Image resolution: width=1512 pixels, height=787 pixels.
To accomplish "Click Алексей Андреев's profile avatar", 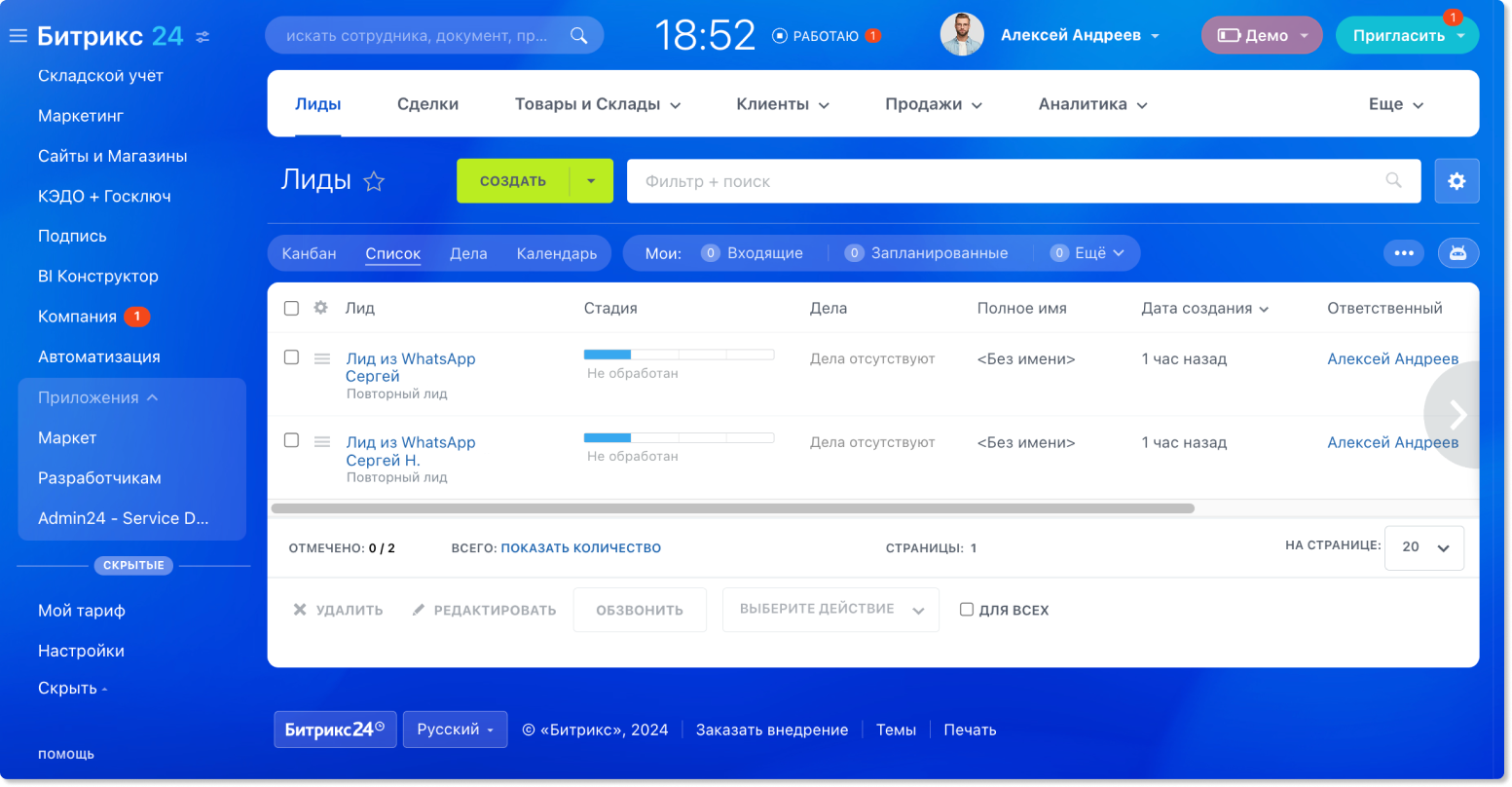I will [x=961, y=35].
